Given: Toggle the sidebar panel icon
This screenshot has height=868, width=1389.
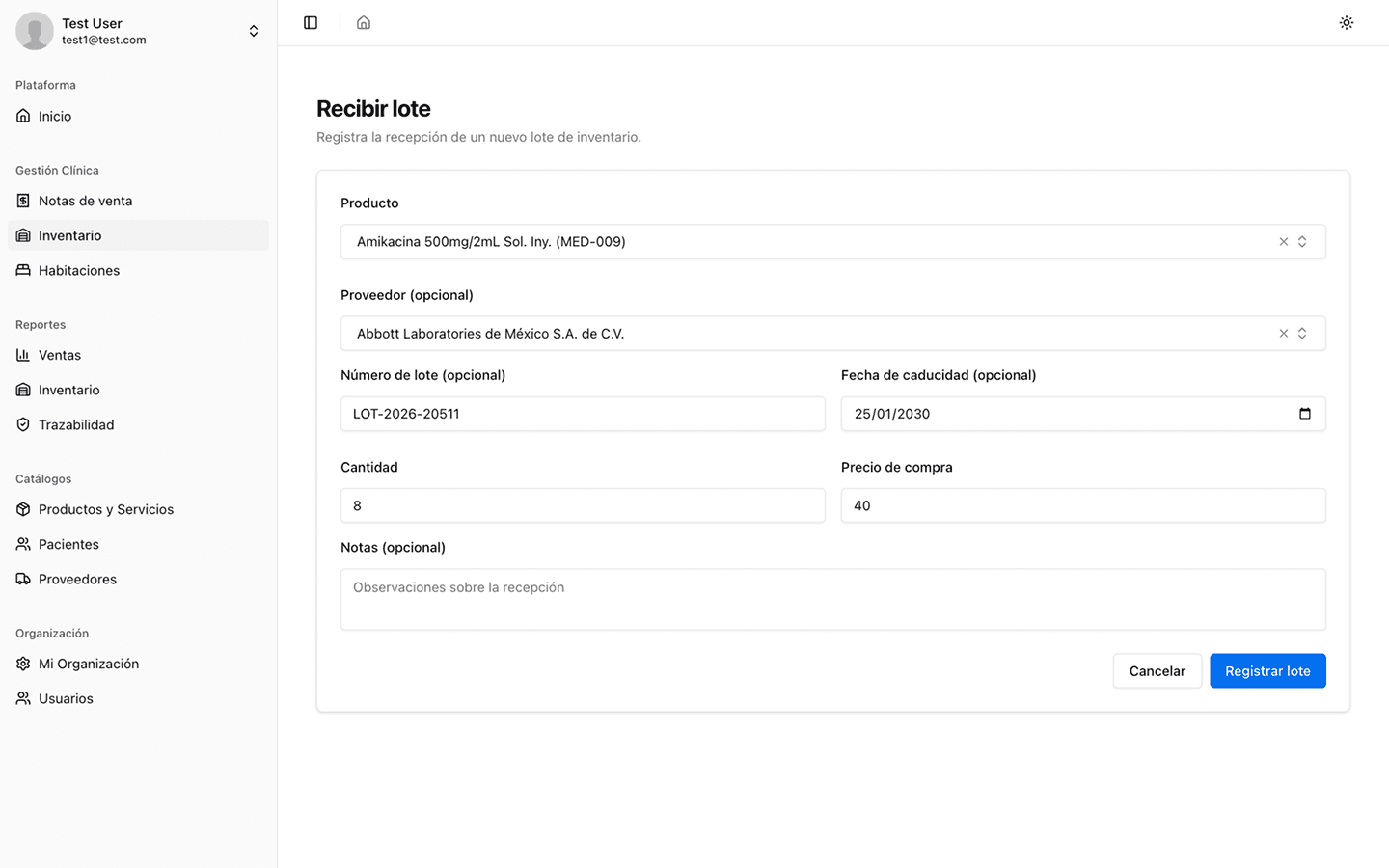Looking at the screenshot, I should pos(311,22).
